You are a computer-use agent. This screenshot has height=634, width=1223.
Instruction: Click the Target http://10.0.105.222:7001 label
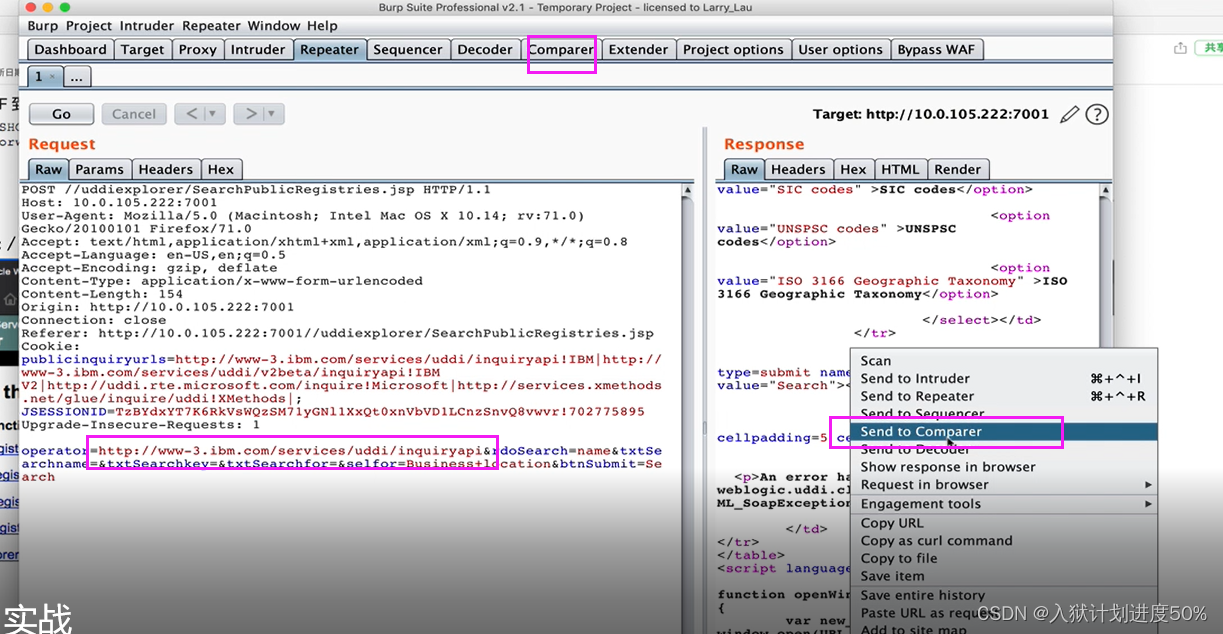[931, 114]
